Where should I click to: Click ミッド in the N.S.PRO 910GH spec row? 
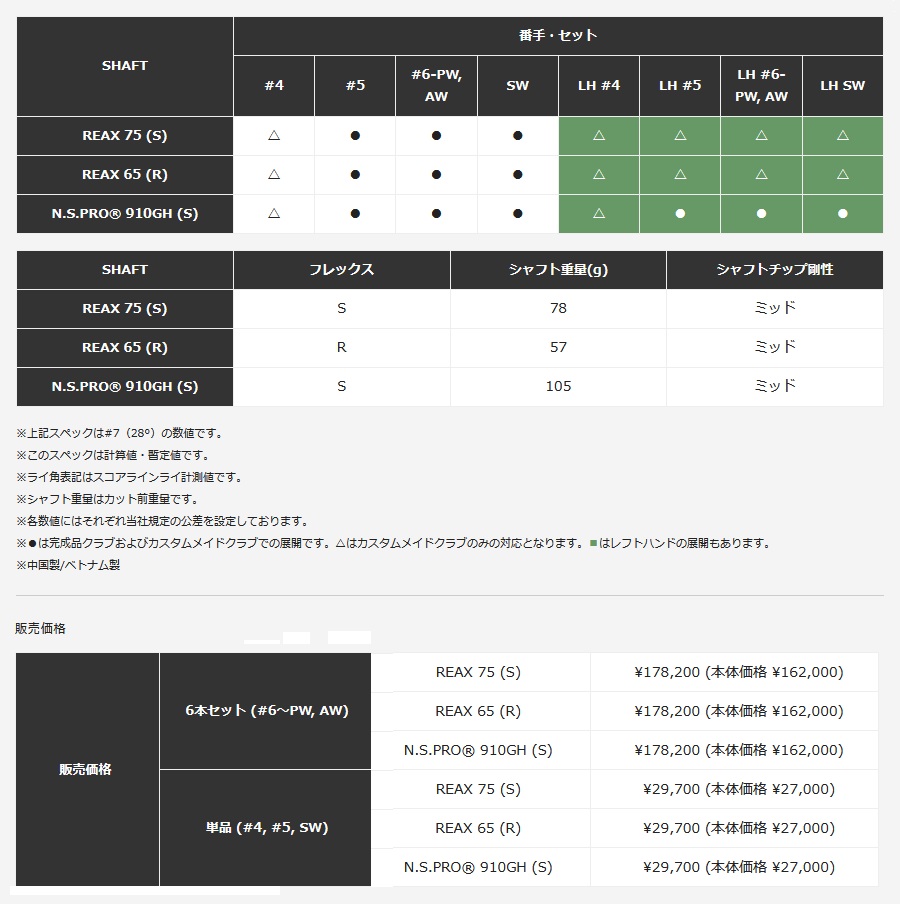775,386
